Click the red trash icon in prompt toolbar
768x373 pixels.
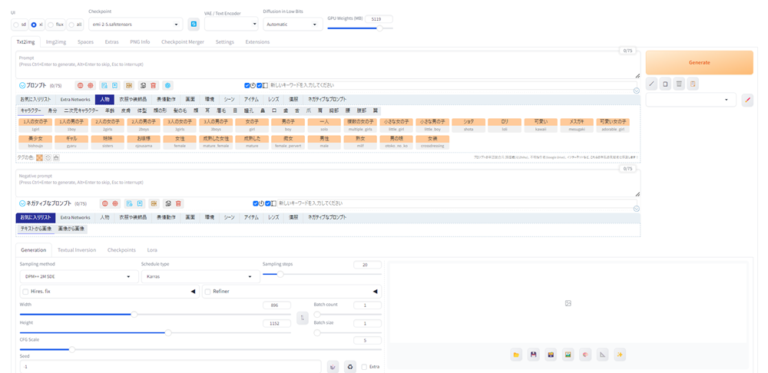pos(153,85)
